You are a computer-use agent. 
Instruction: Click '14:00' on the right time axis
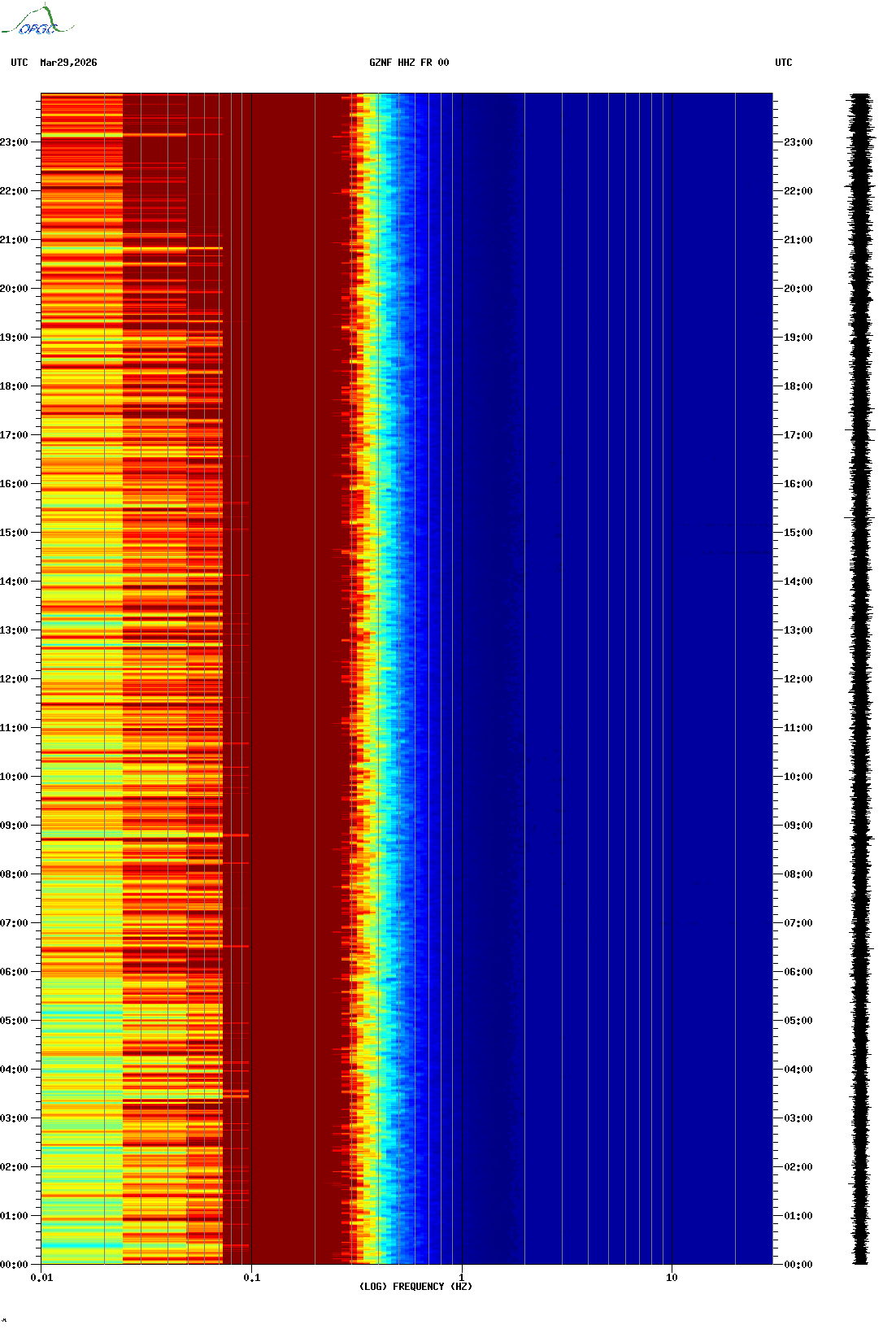point(798,582)
